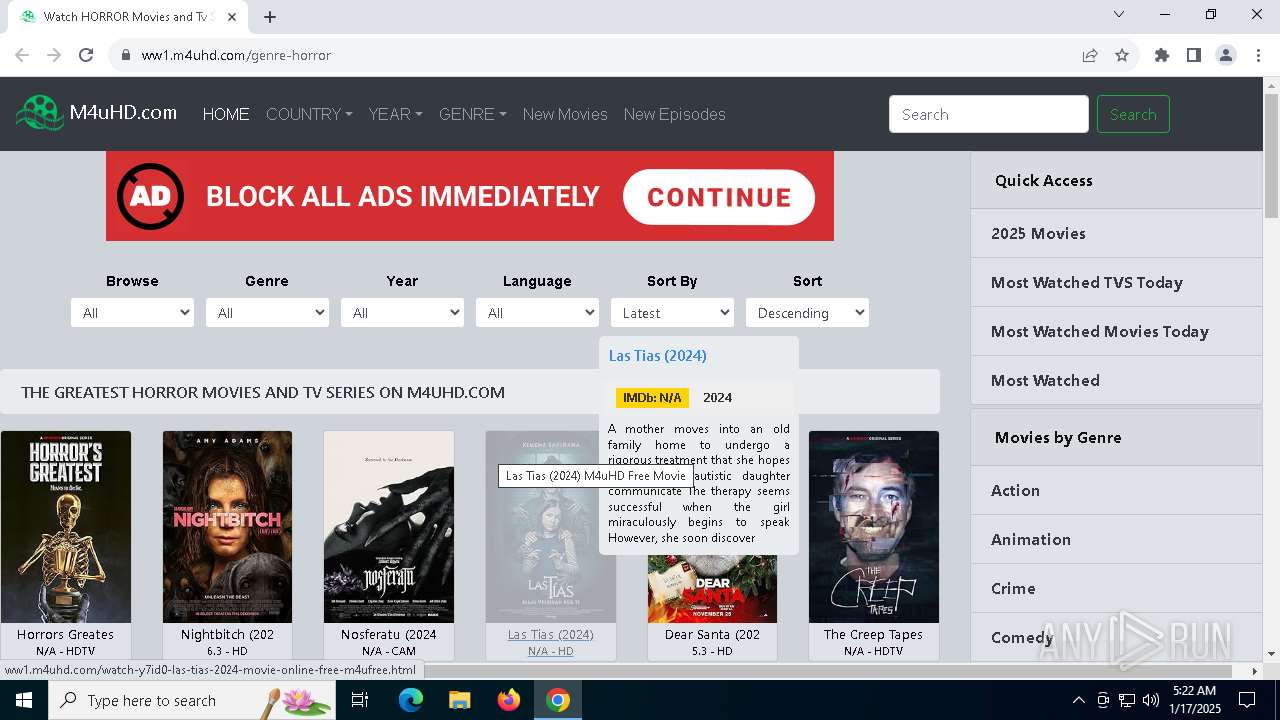View site information lock icon
1280x720 pixels.
point(126,55)
